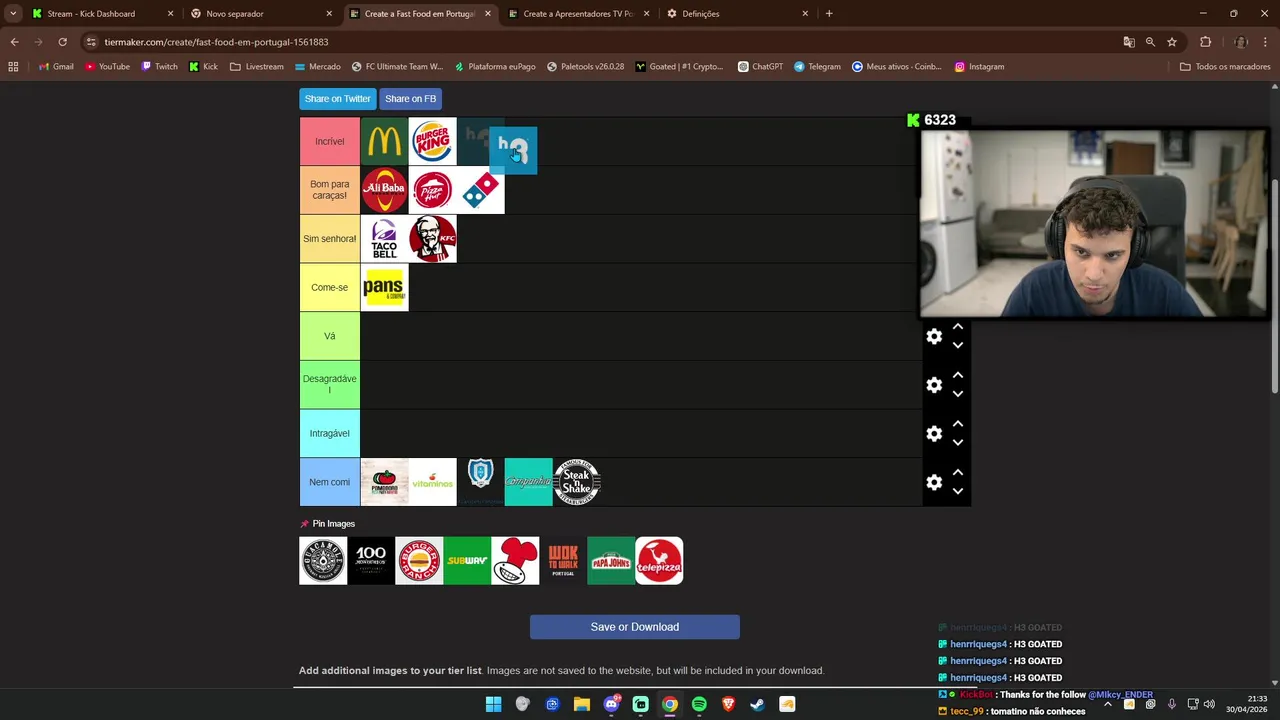Viewport: 1280px width, 720px height.
Task: Select the Steak n Shake logo tile
Action: click(x=577, y=482)
